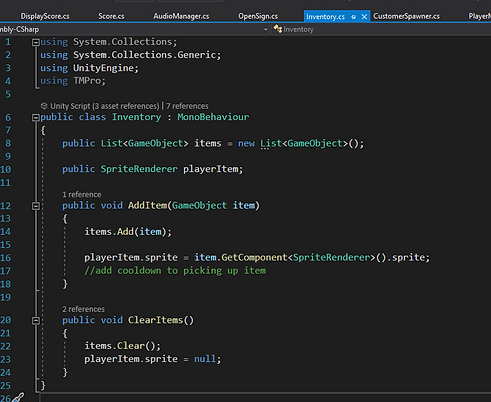Click the ClearItems method name
491x402 pixels.
pos(155,320)
